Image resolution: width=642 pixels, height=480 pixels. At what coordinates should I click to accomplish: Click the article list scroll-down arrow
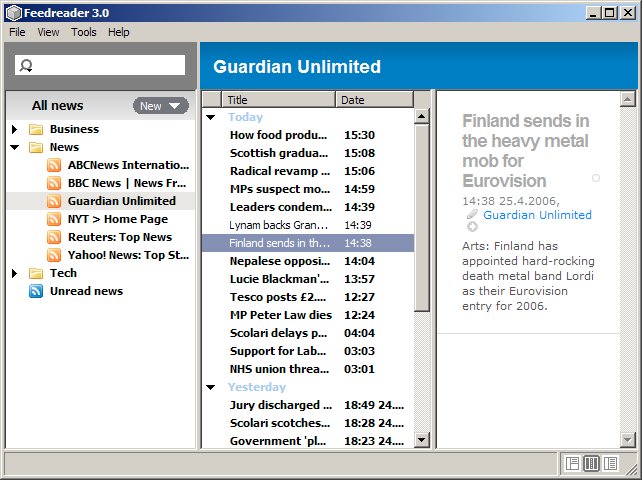coord(422,441)
